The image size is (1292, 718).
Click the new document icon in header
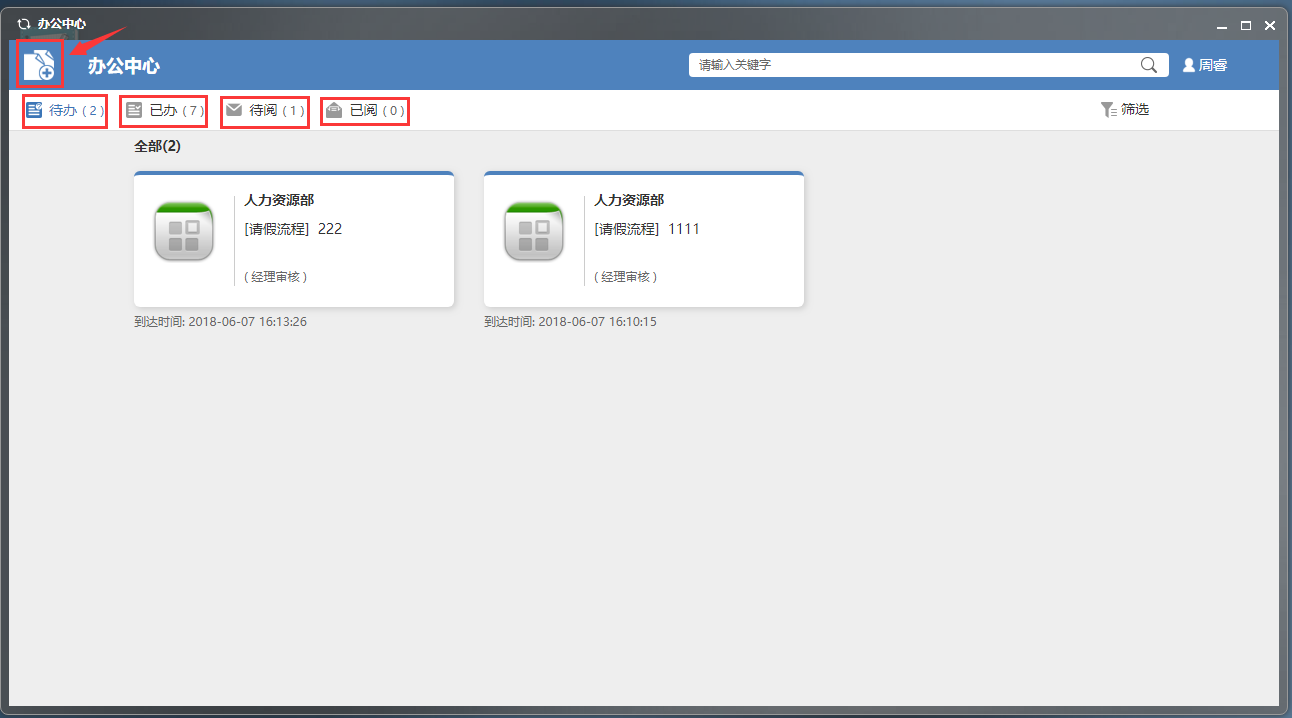(39, 65)
